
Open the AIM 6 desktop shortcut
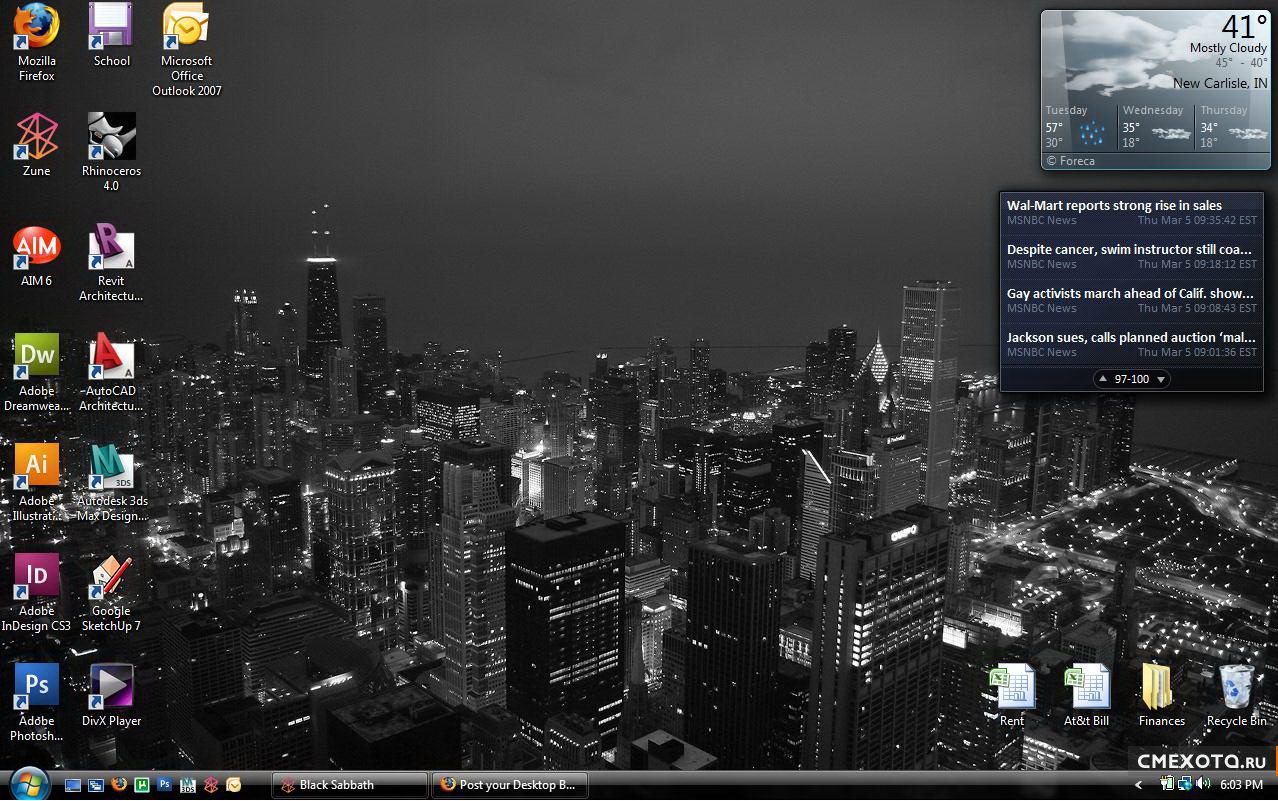37,247
